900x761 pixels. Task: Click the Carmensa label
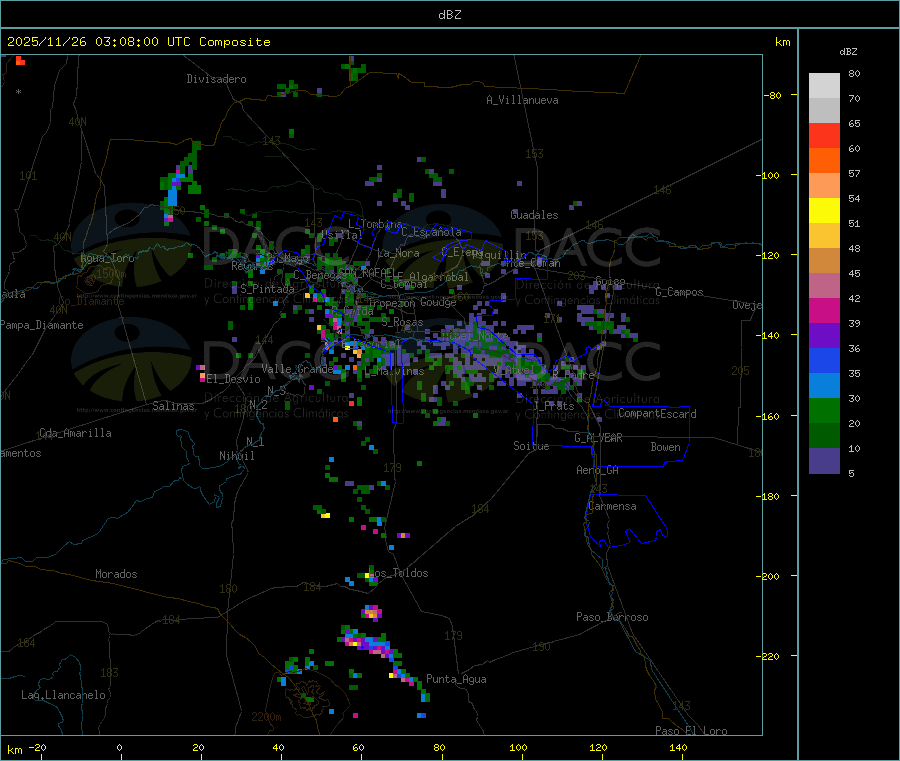612,506
